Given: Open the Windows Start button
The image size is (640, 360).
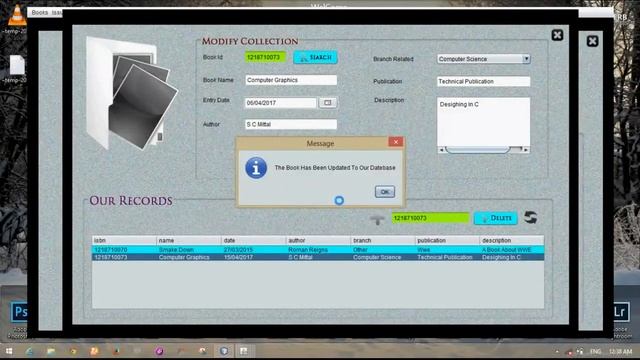Looking at the screenshot, I should [9, 351].
